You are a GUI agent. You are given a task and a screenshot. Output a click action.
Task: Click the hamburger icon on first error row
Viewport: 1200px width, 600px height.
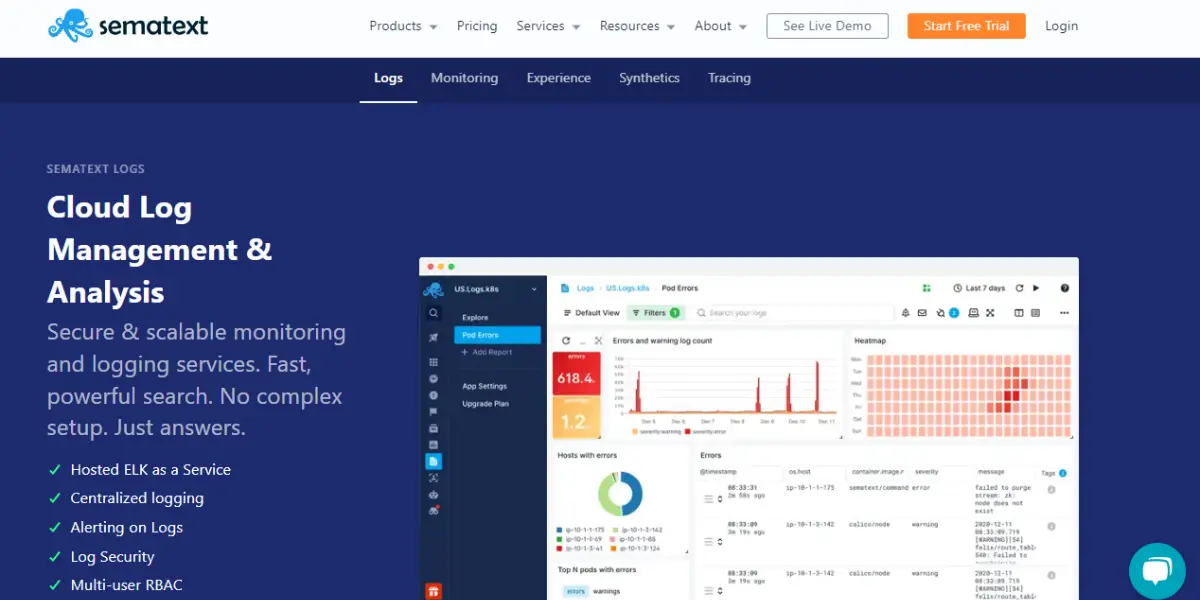tap(708, 499)
